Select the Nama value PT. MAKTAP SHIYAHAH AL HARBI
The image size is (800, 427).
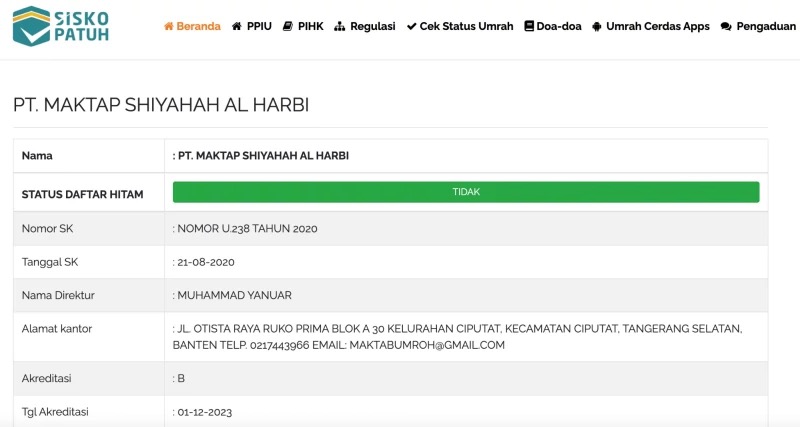(263, 156)
